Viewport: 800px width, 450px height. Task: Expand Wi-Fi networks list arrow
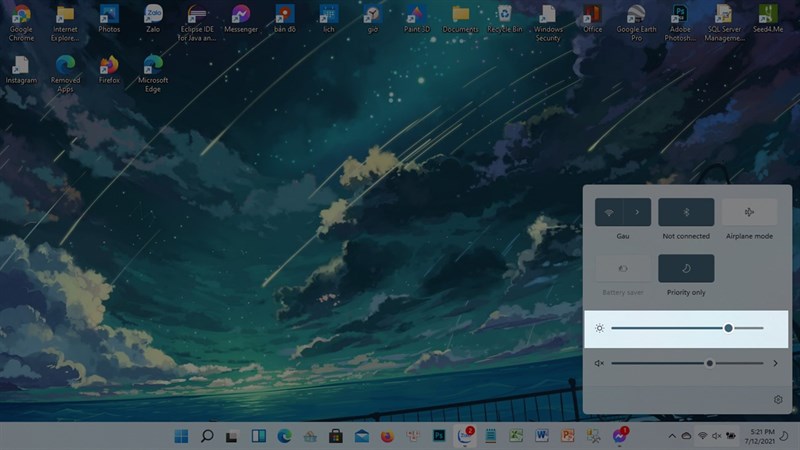click(x=637, y=212)
